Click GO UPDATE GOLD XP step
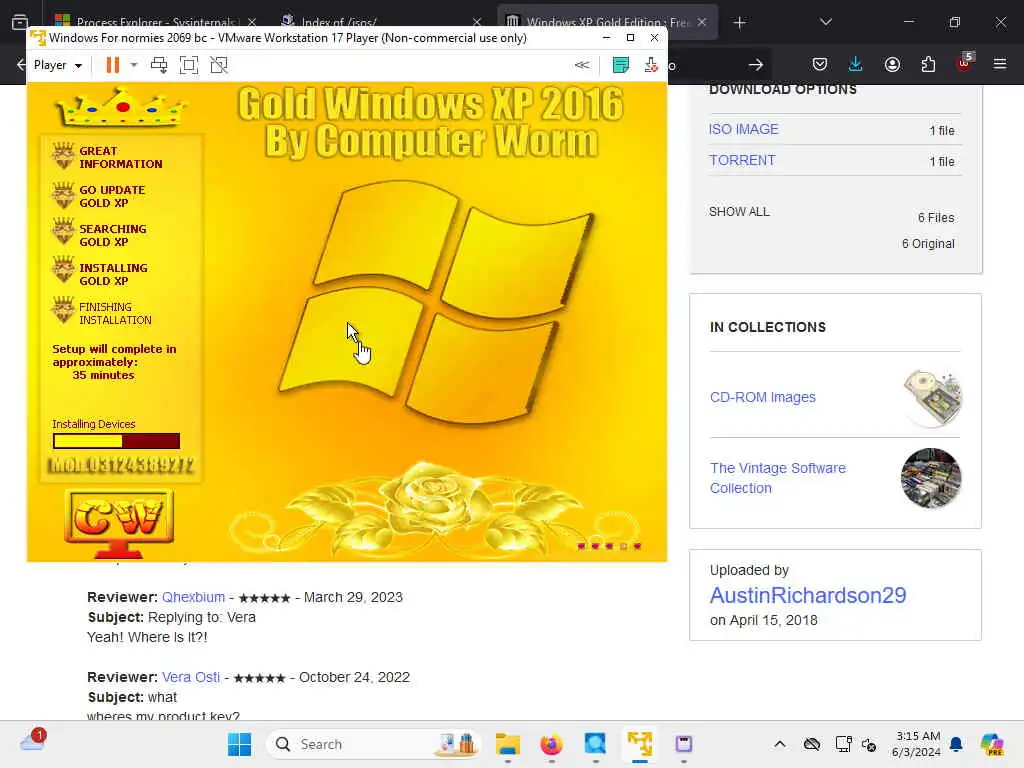Image resolution: width=1024 pixels, height=768 pixels. (112, 197)
